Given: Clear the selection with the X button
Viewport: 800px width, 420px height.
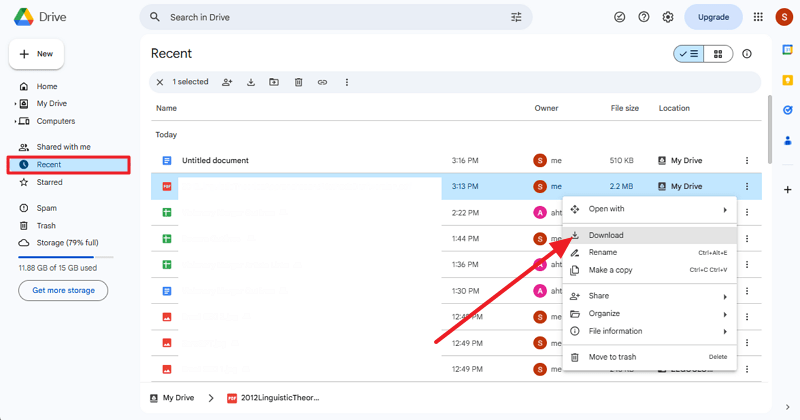Looking at the screenshot, I should point(160,82).
